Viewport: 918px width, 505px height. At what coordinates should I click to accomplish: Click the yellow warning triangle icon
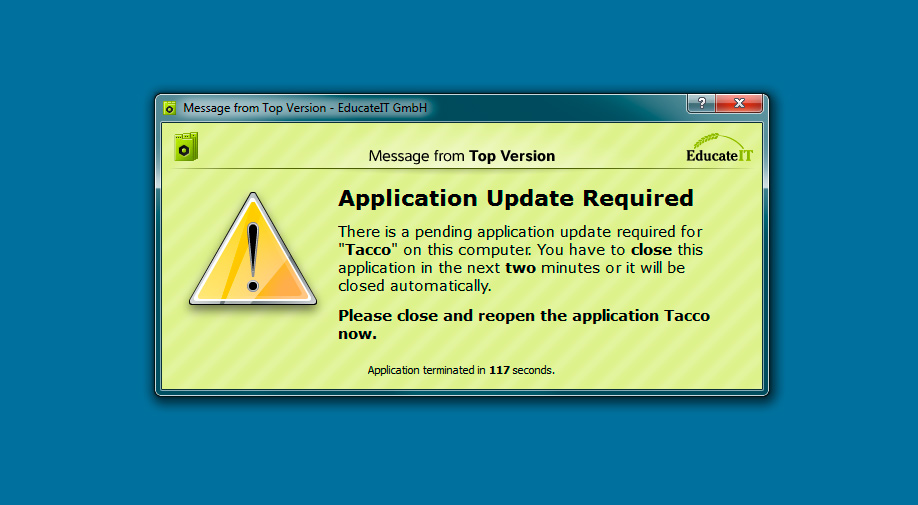tap(253, 254)
